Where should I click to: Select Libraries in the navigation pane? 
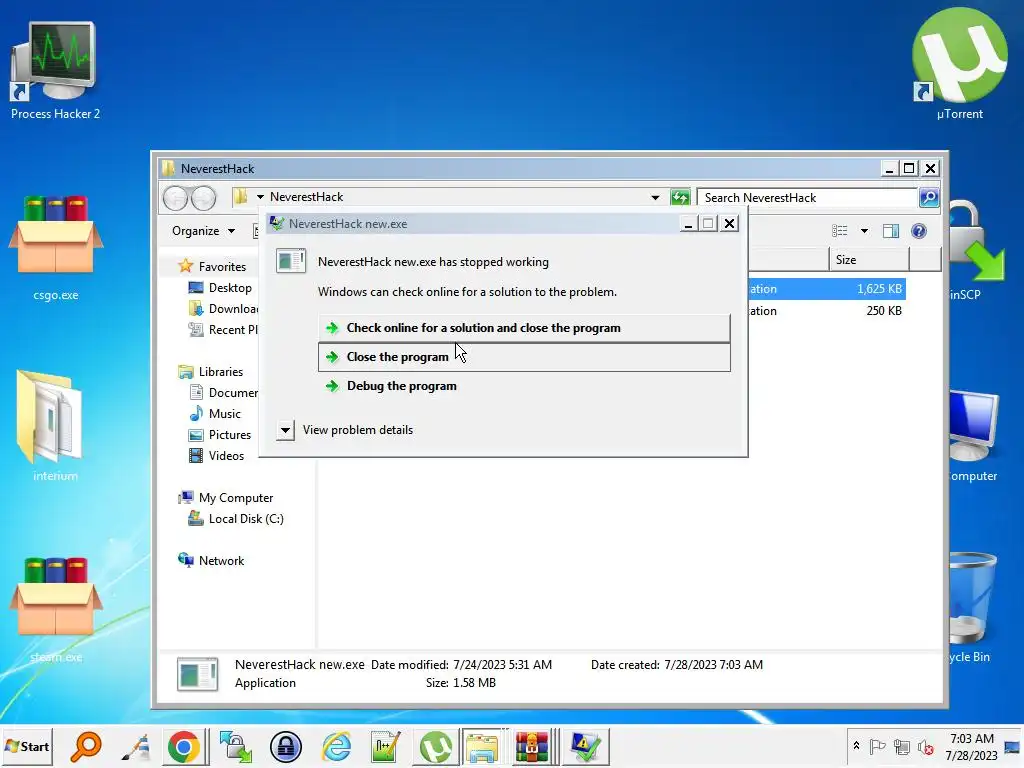tap(221, 372)
